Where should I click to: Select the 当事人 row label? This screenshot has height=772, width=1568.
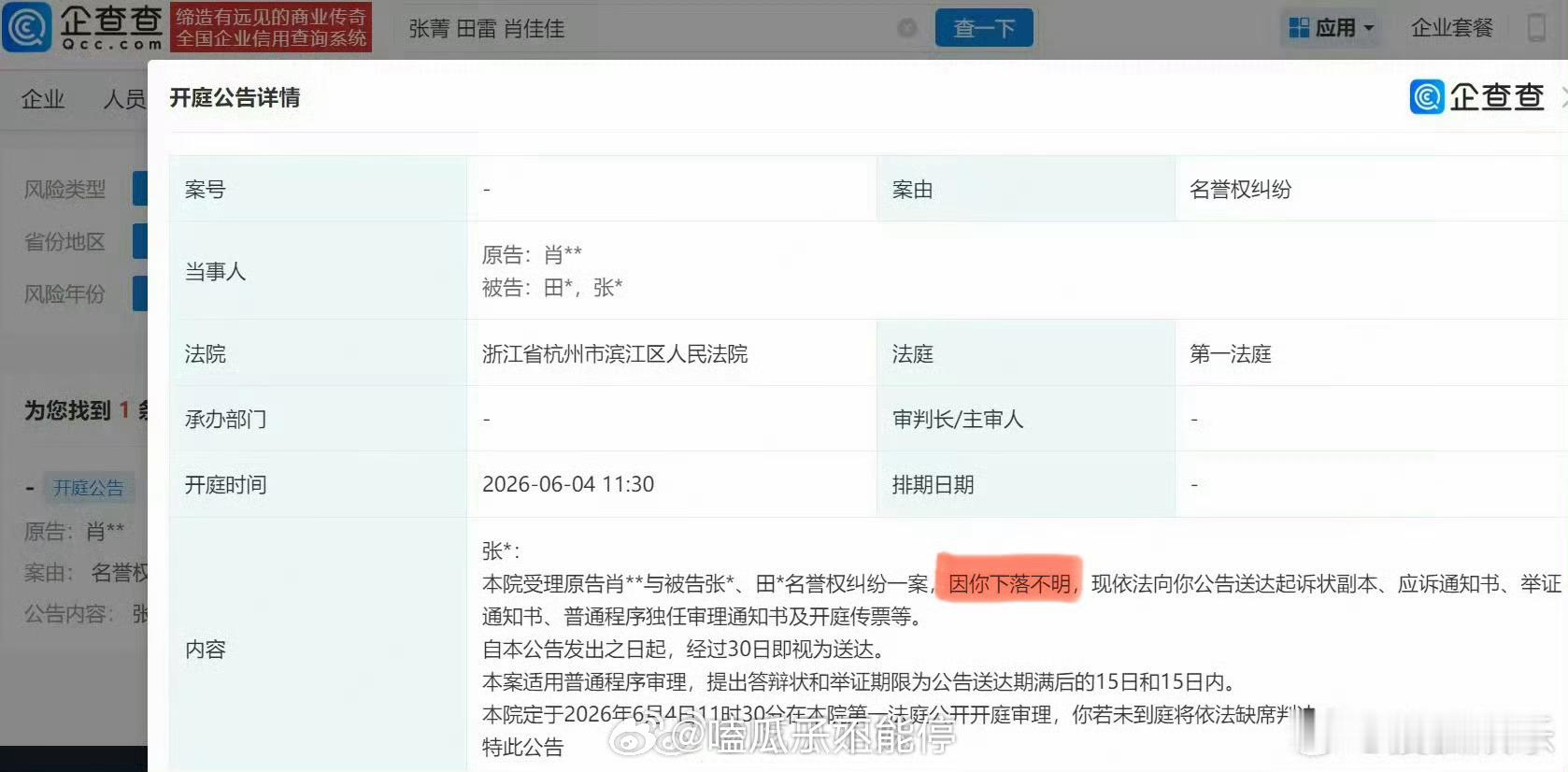[215, 271]
